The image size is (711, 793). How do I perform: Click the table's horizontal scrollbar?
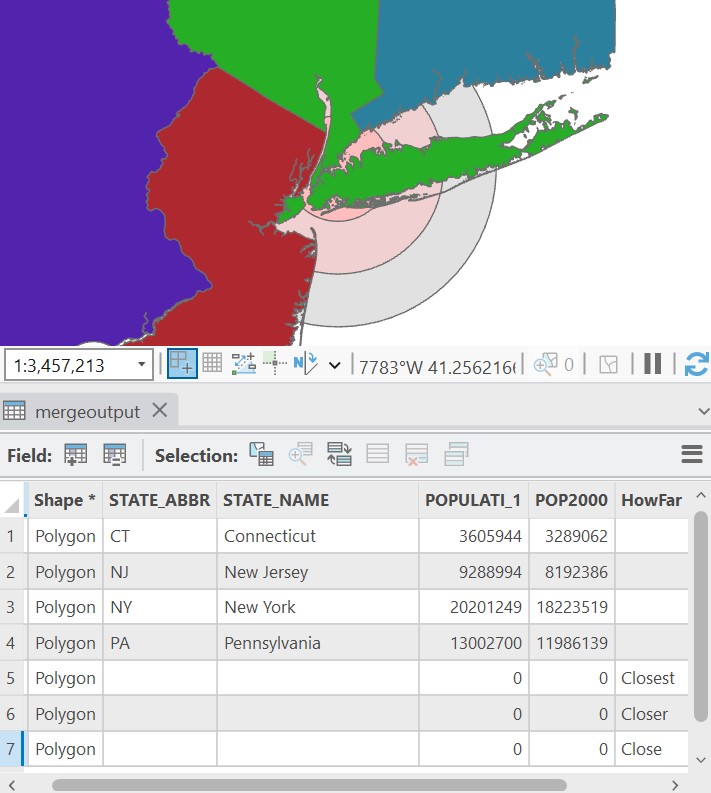click(310, 785)
